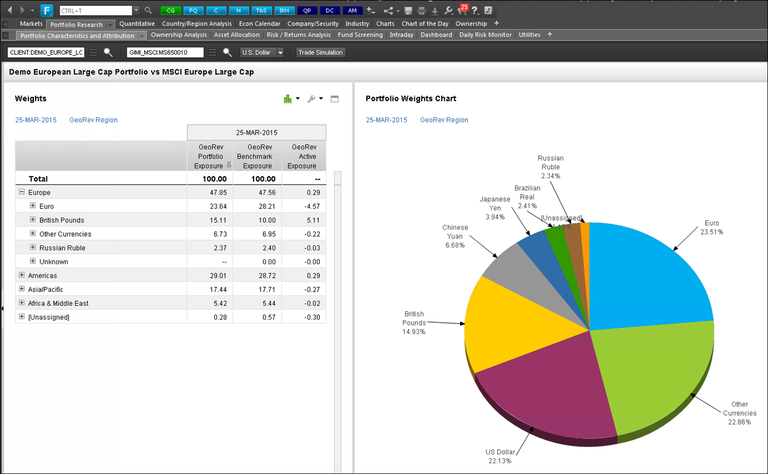Open the wrench settings icon in the top toolbar
The width and height of the screenshot is (768, 474).
448,10
